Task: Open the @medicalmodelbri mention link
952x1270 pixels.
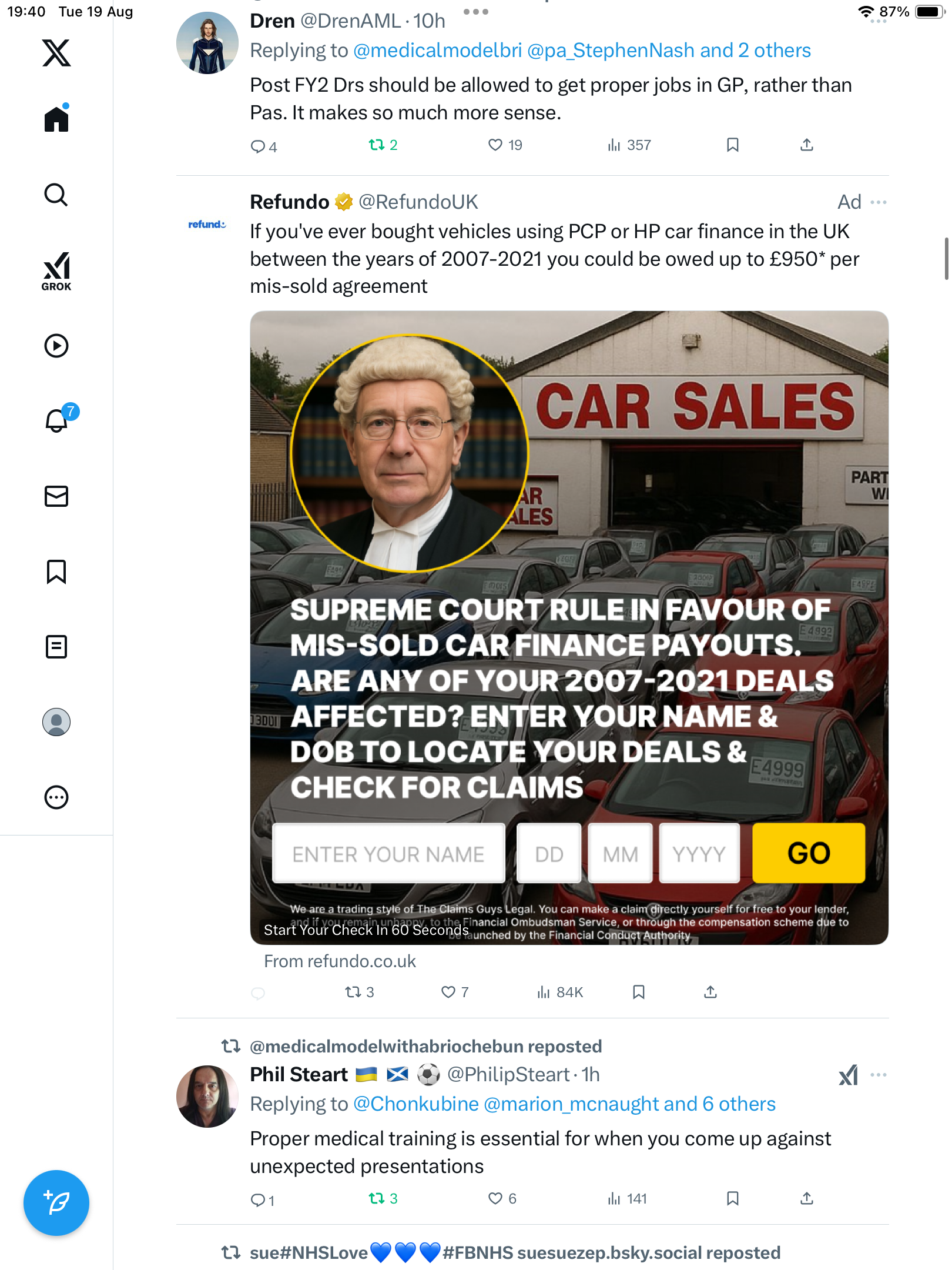Action: (x=437, y=51)
